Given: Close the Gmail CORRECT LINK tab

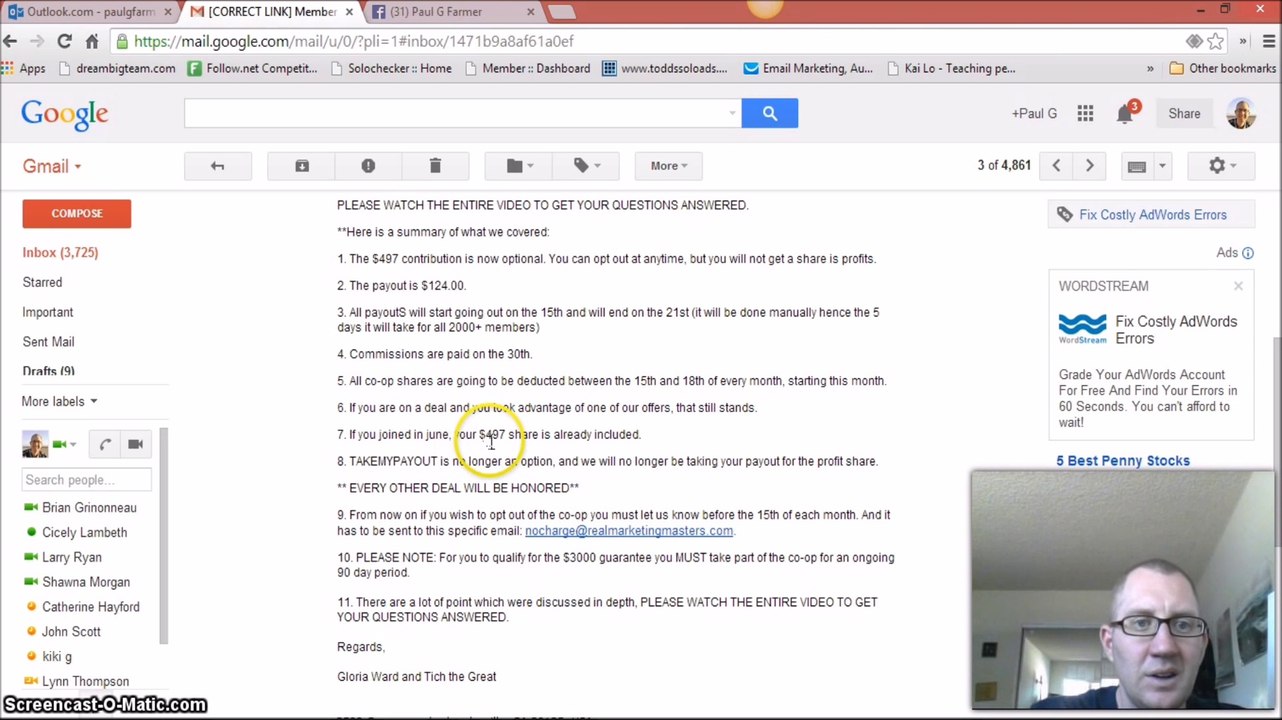Looking at the screenshot, I should pos(349,12).
